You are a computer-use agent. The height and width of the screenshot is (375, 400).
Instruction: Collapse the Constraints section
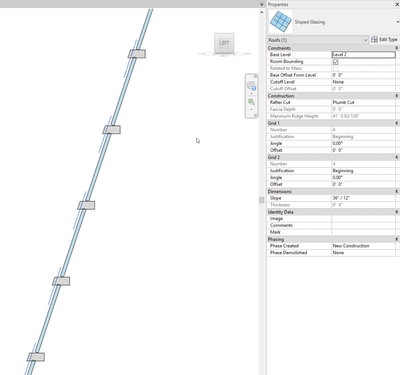click(397, 48)
